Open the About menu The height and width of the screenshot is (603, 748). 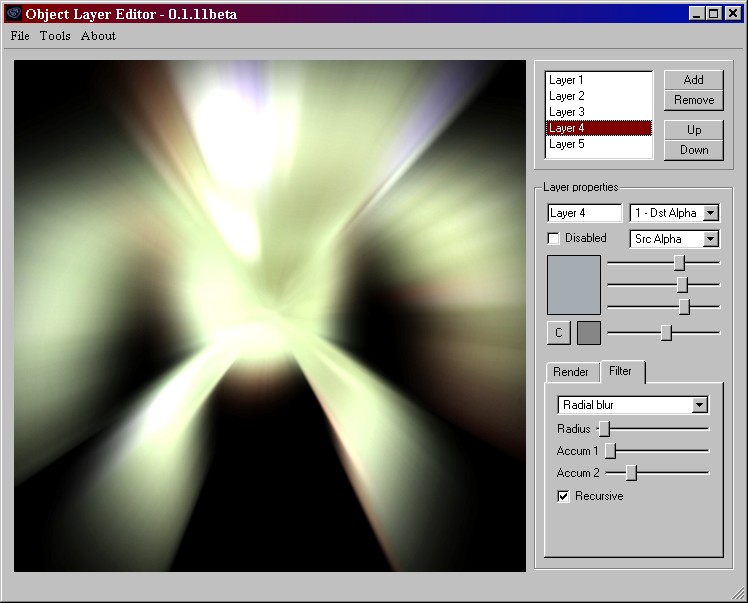click(98, 36)
